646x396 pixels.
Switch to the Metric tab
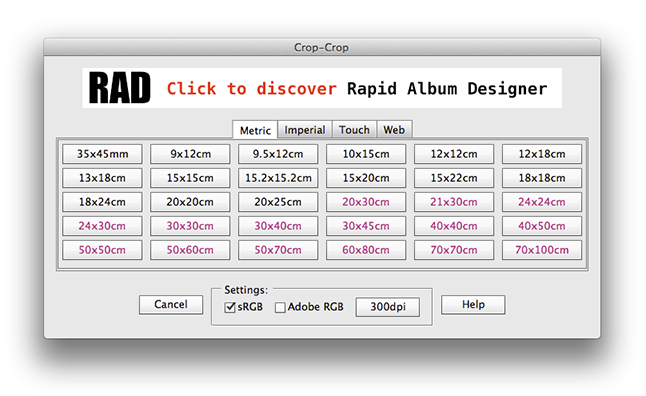(x=255, y=130)
